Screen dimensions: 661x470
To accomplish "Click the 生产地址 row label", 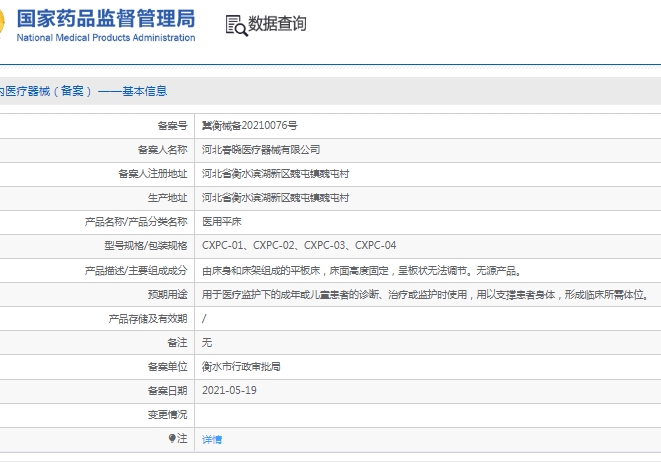I will click(167, 198).
